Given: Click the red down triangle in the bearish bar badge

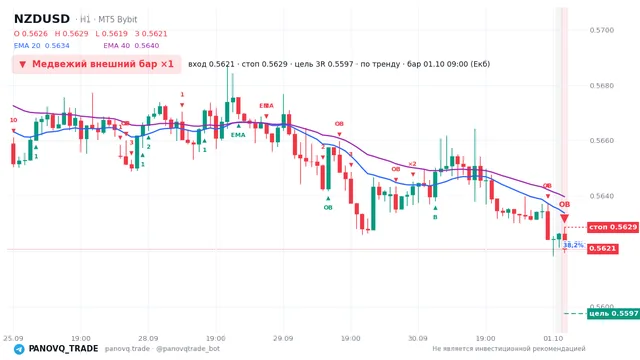Looking at the screenshot, I should (22, 64).
